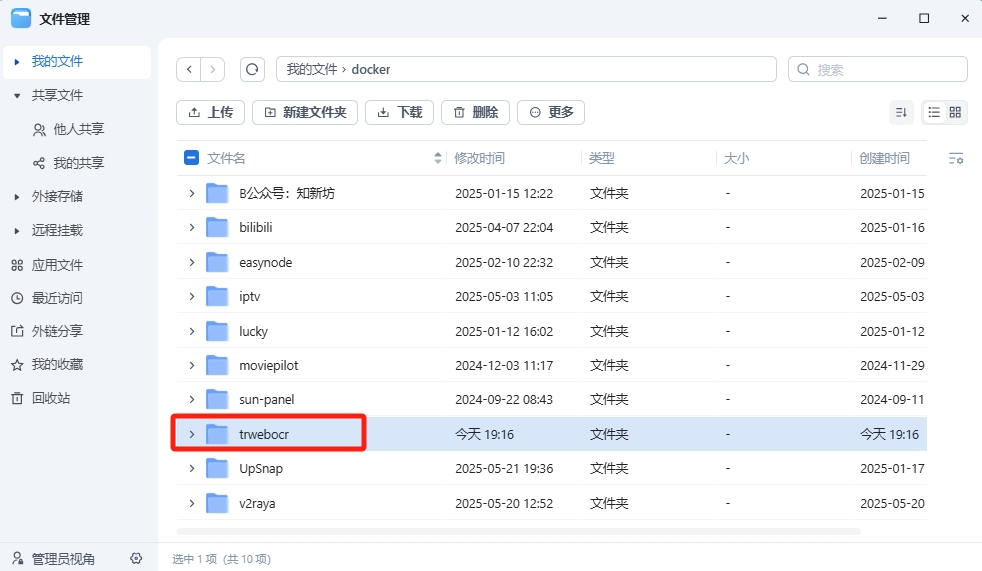Switch to list view layout
Image resolution: width=982 pixels, height=571 pixels.
tap(934, 112)
